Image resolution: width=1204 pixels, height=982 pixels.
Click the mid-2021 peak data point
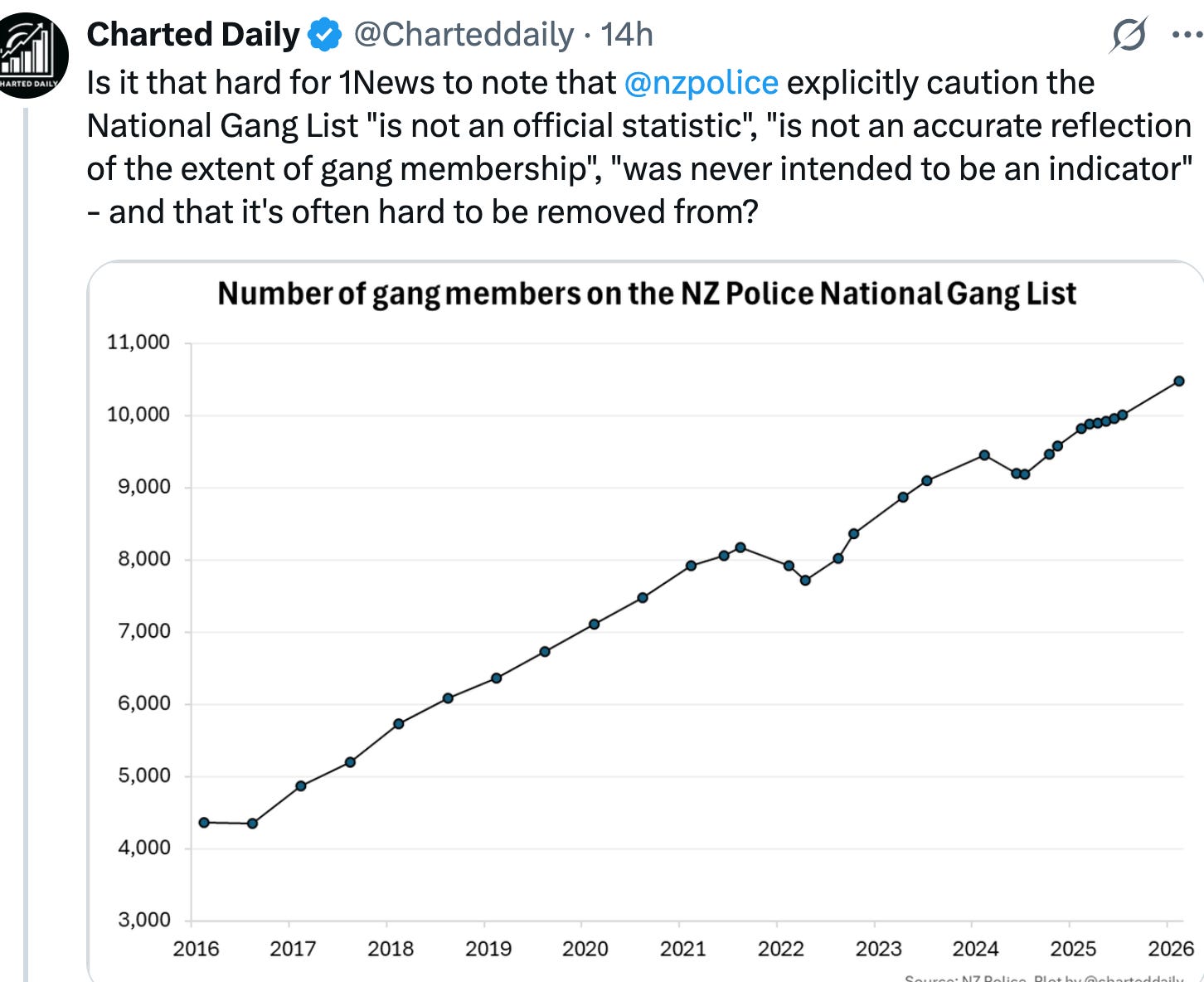coord(740,547)
